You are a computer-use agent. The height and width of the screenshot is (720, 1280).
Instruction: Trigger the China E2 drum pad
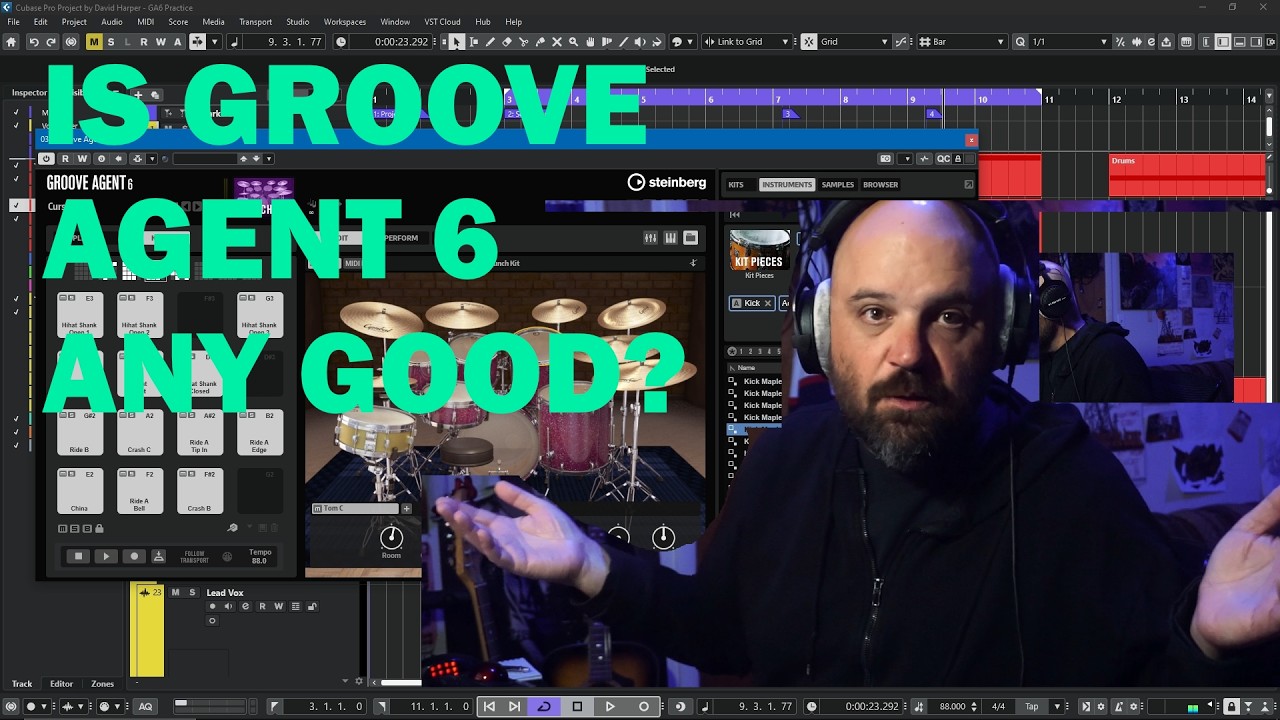tap(80, 491)
